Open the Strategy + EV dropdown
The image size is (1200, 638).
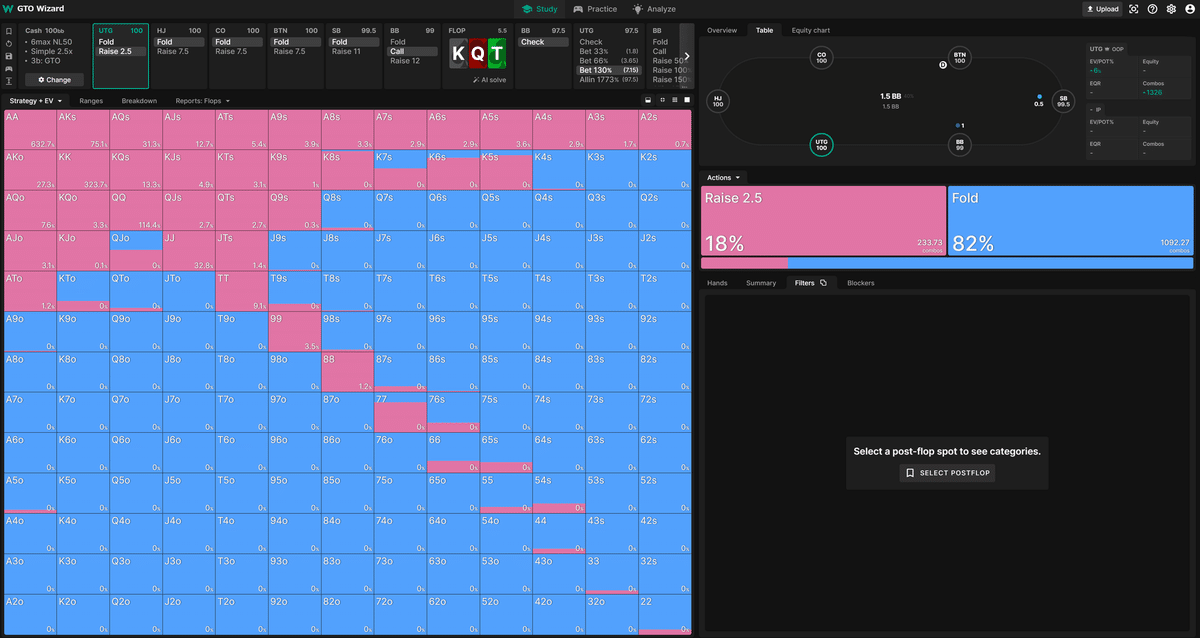pyautogui.click(x=33, y=100)
